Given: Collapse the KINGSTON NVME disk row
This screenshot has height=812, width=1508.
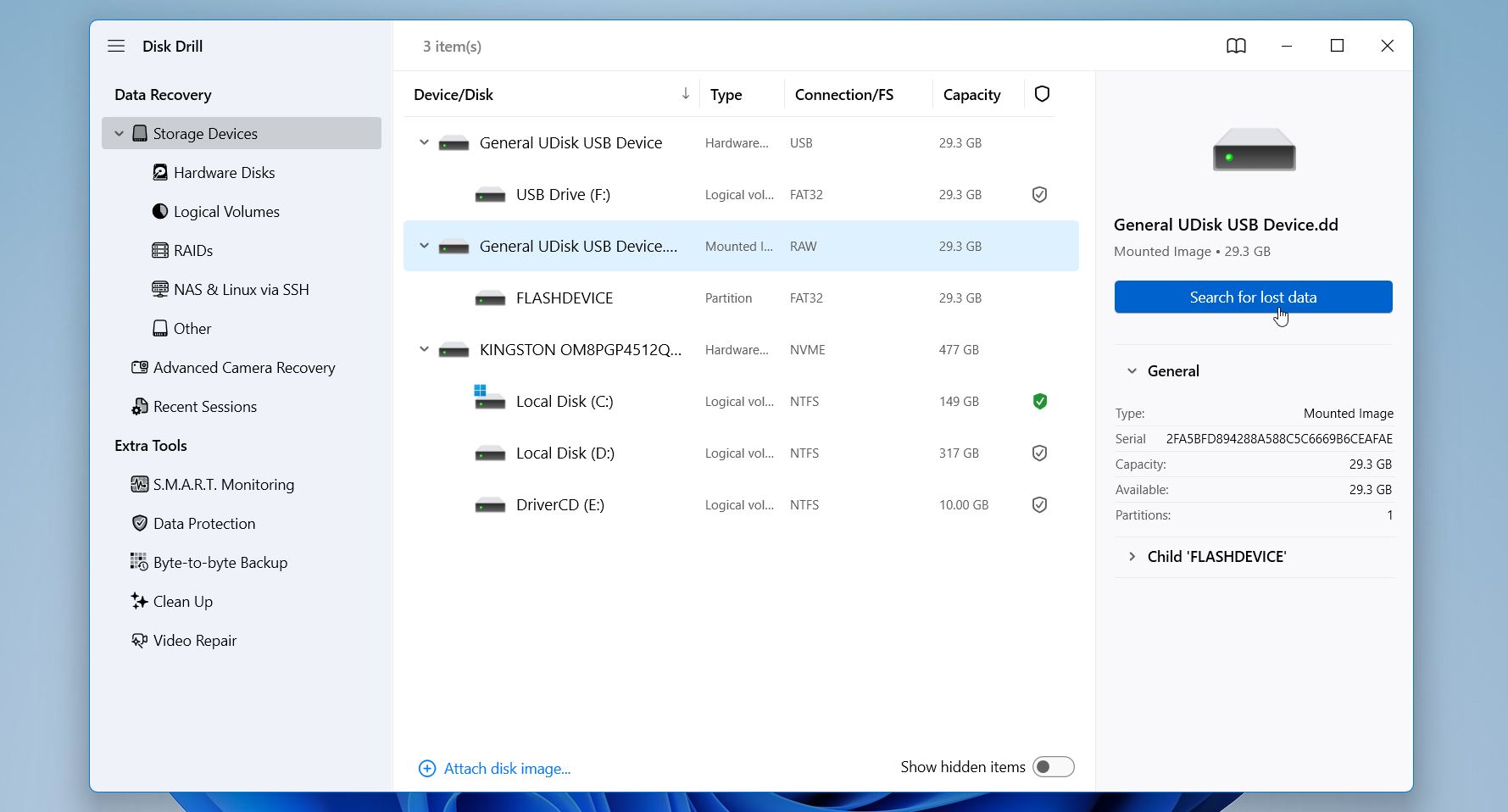Looking at the screenshot, I should (x=424, y=349).
